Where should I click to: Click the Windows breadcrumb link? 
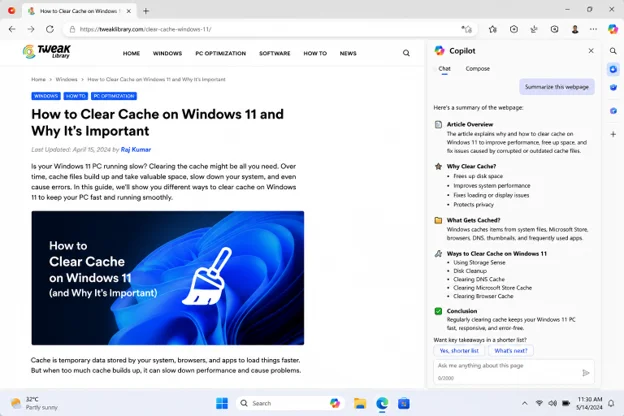(66, 80)
